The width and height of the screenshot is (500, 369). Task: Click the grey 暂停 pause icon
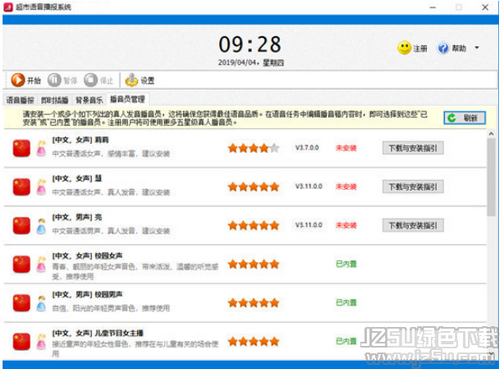pyautogui.click(x=54, y=80)
